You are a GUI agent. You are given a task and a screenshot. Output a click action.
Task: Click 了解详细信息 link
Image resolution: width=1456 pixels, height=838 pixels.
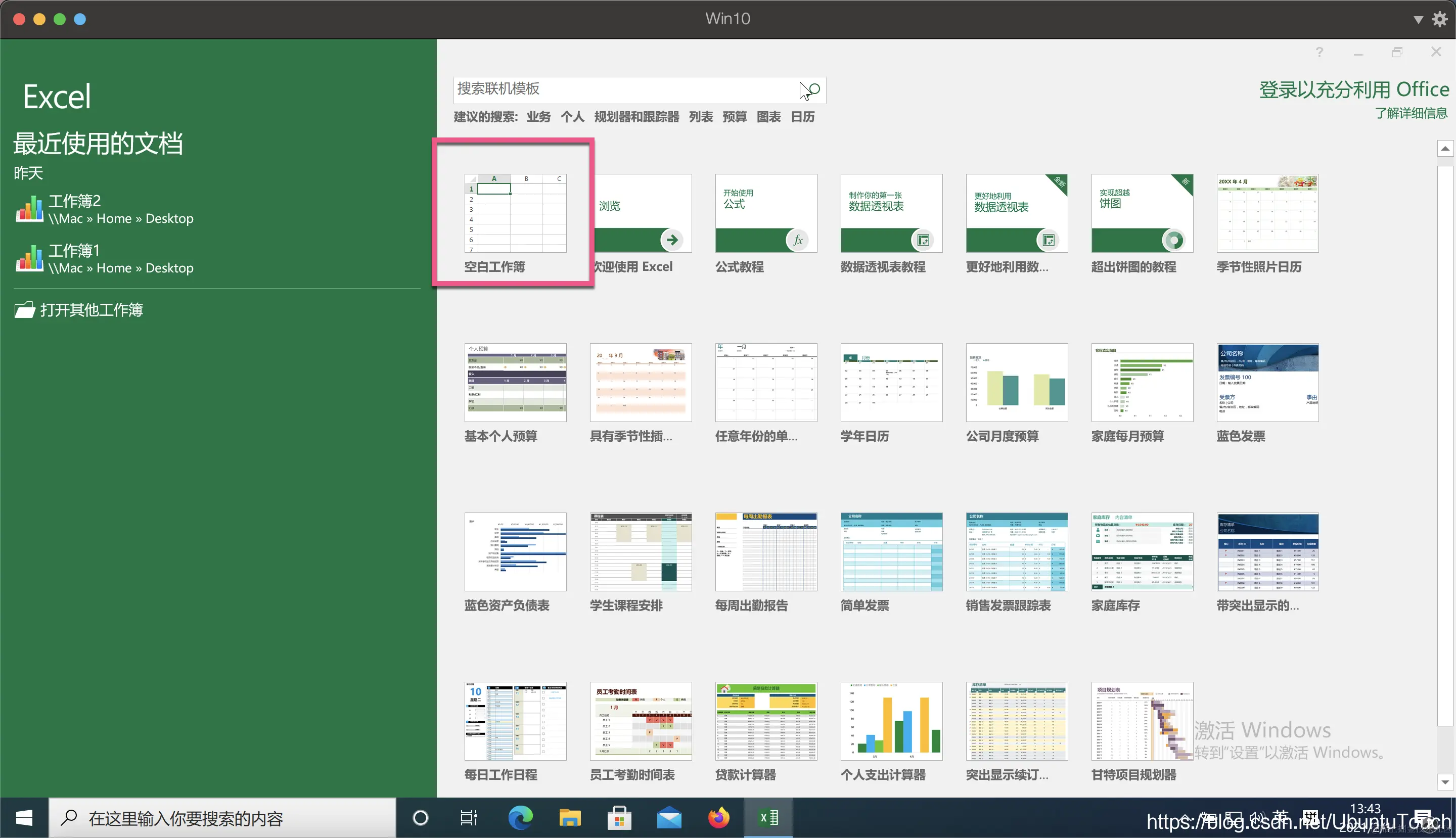(x=1411, y=113)
